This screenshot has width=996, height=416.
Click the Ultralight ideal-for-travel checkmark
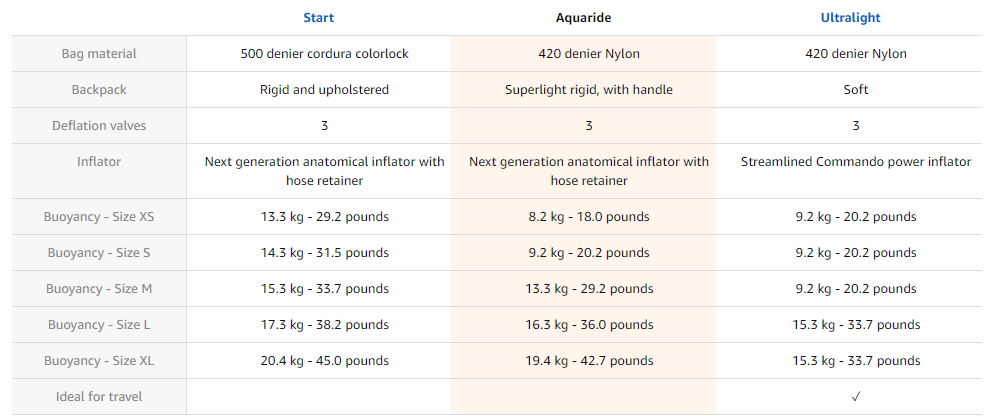tap(856, 396)
